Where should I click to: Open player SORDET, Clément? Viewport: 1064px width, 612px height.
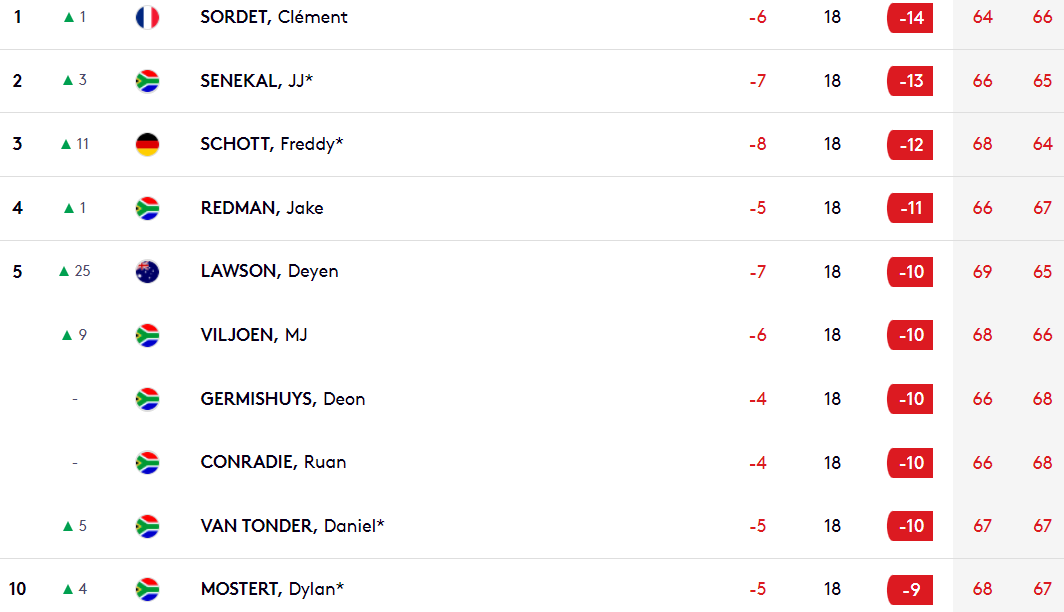pyautogui.click(x=273, y=17)
